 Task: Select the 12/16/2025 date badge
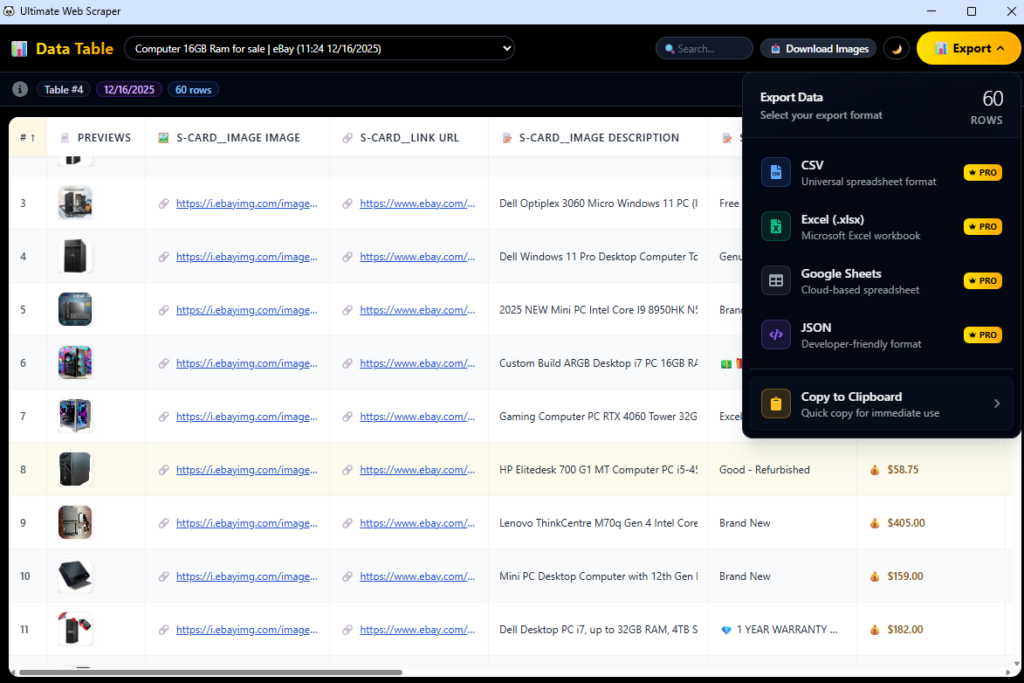point(129,89)
